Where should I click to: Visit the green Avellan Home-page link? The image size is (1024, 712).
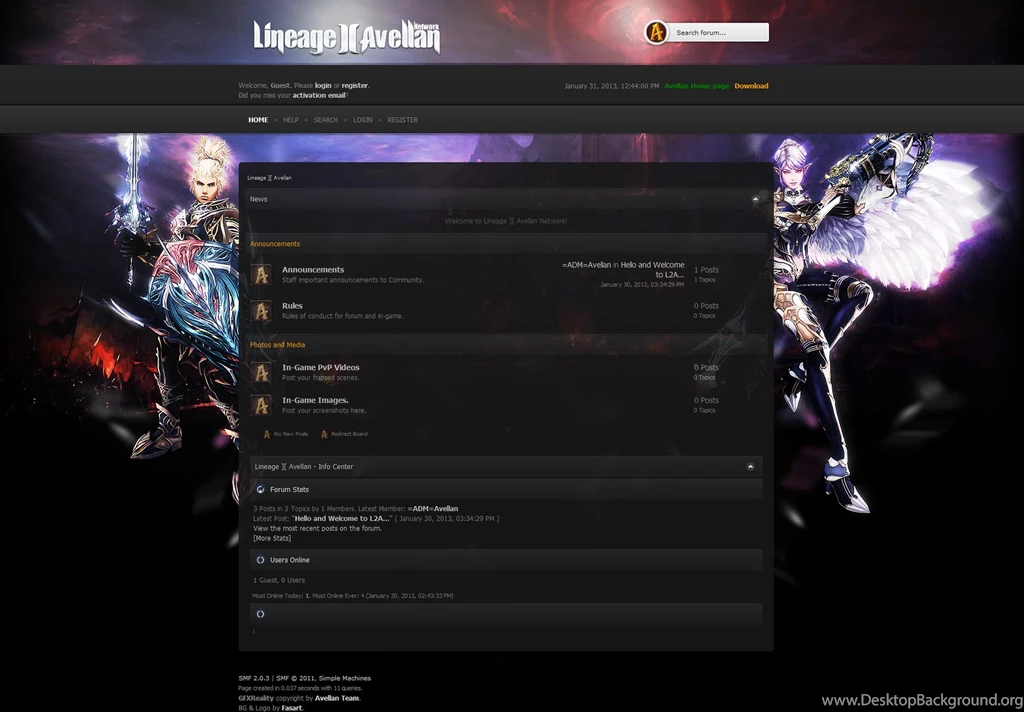[696, 86]
